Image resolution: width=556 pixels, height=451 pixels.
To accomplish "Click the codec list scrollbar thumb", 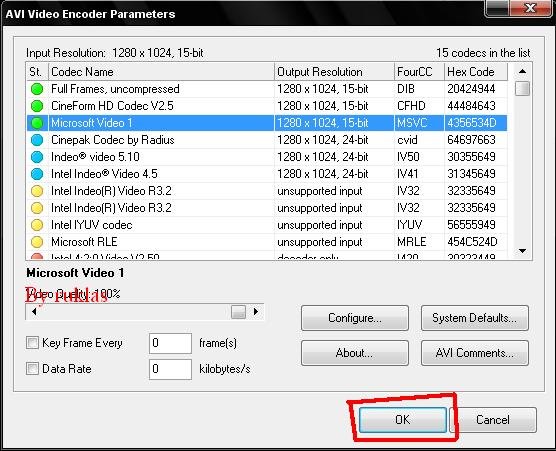I will coord(522,89).
